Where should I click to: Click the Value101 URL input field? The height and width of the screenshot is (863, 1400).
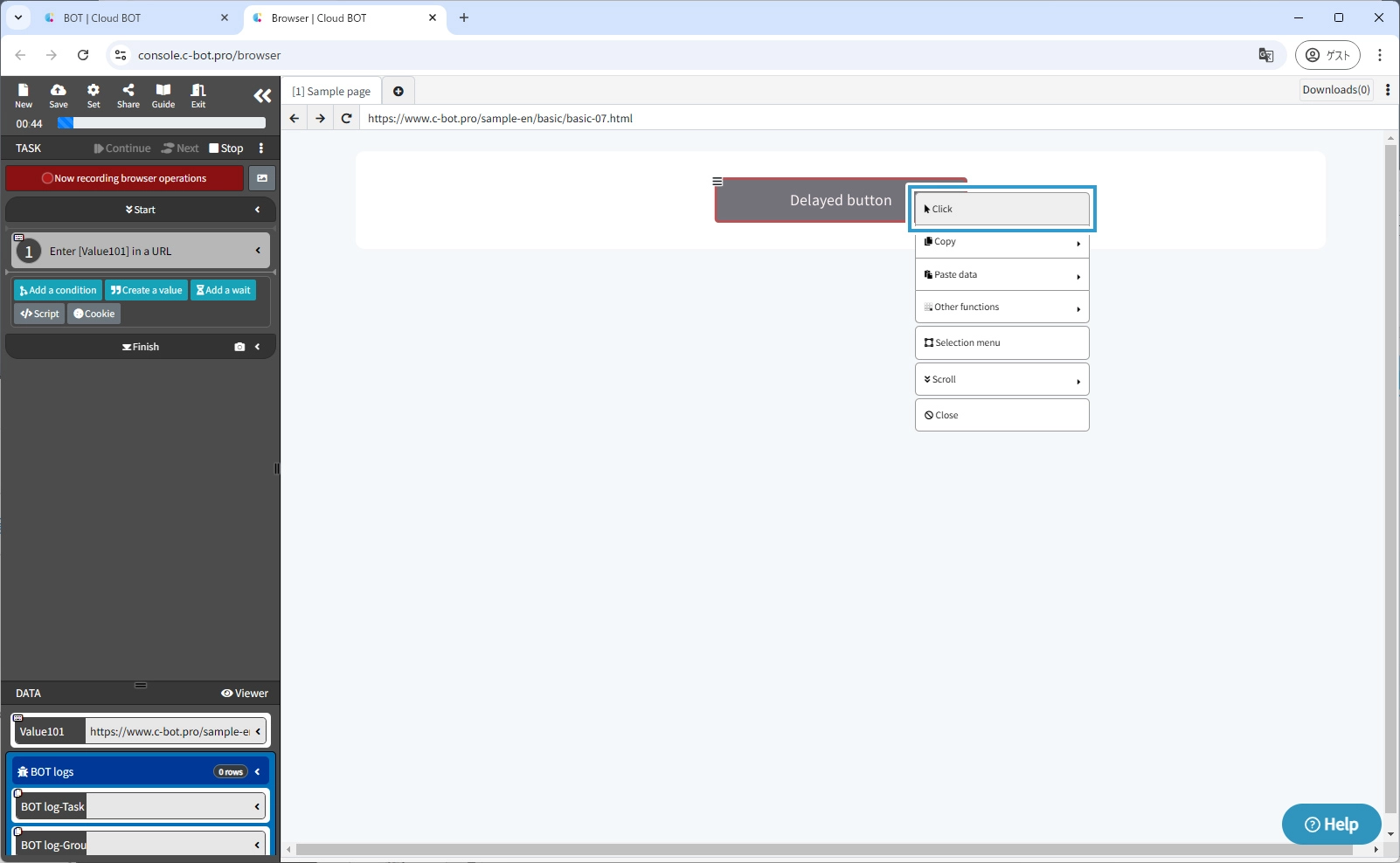click(170, 732)
